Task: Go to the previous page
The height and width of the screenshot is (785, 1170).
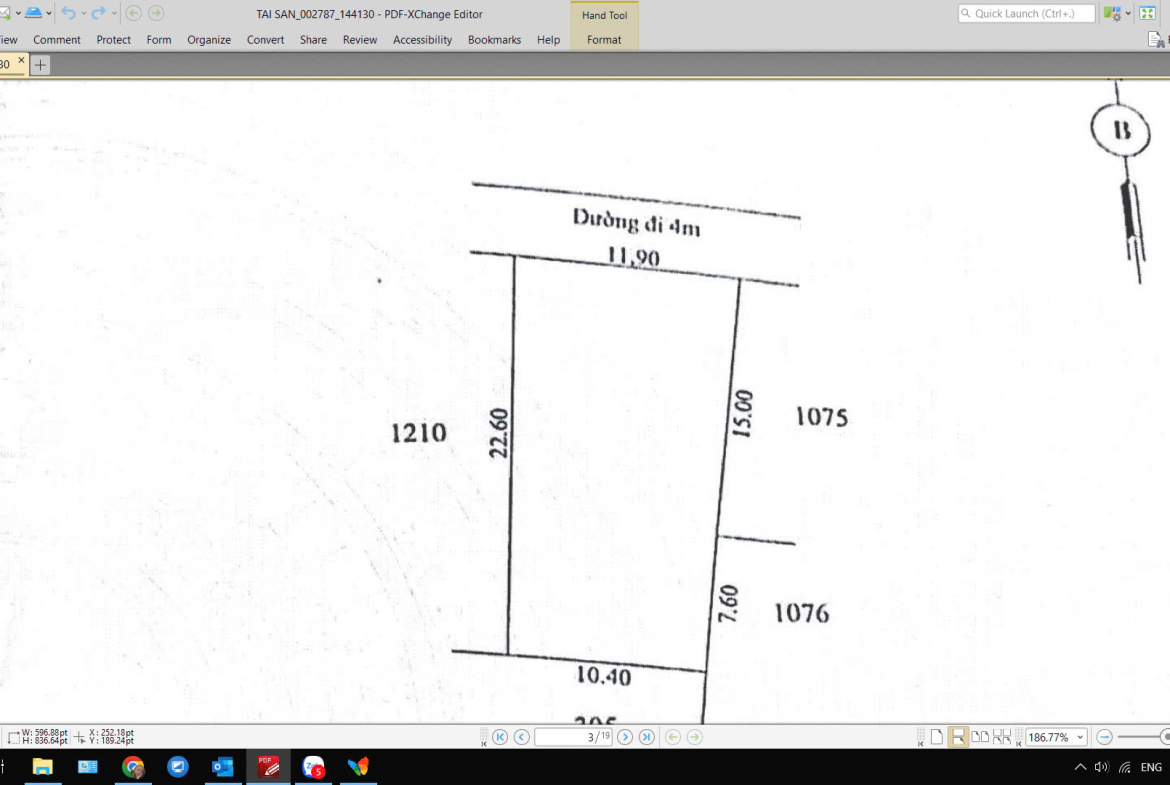Action: click(x=521, y=737)
